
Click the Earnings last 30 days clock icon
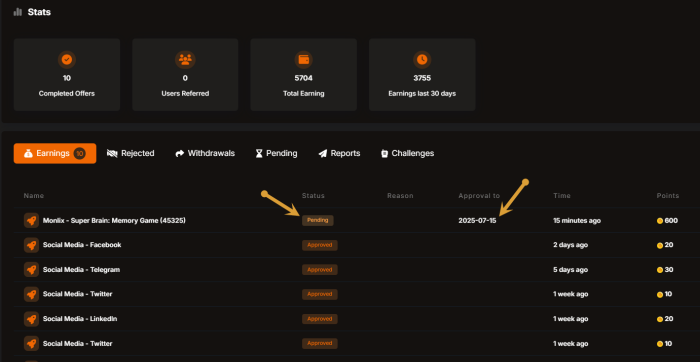[x=422, y=59]
